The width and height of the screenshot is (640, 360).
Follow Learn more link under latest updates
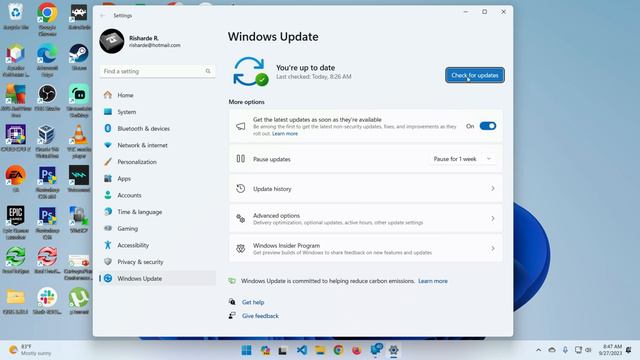[285, 134]
